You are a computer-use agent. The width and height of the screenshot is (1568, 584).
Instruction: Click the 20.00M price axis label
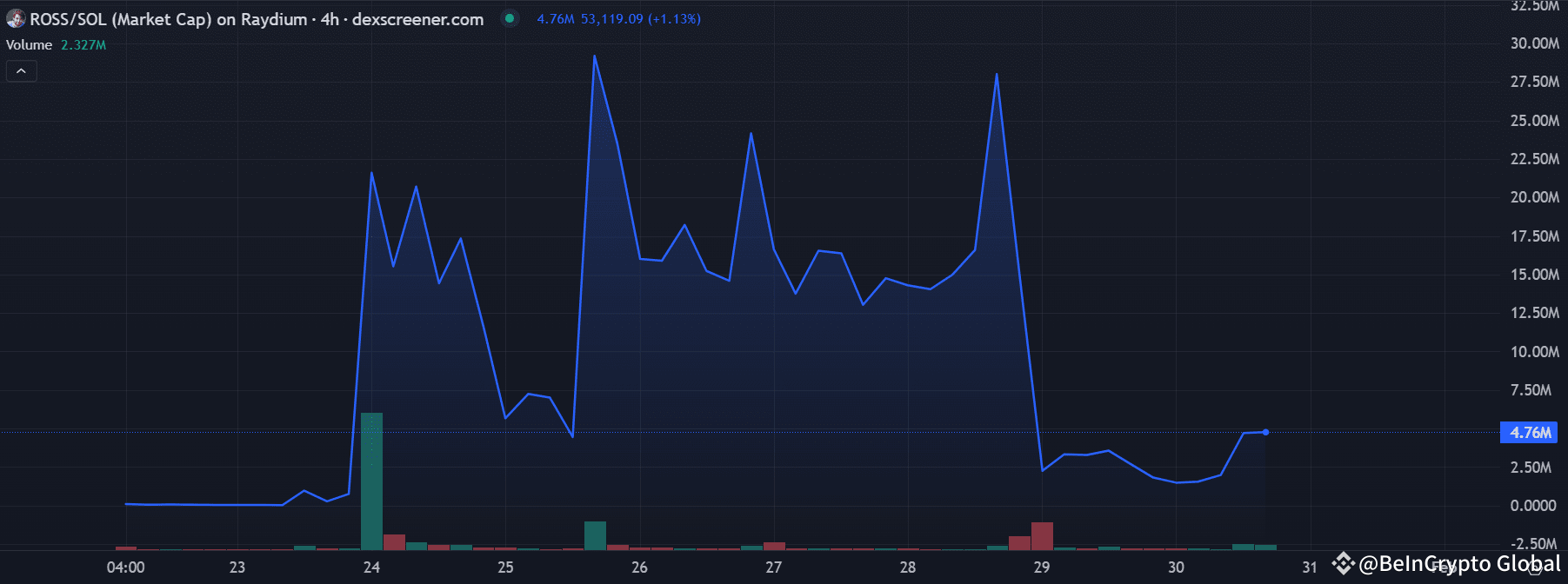click(1535, 197)
